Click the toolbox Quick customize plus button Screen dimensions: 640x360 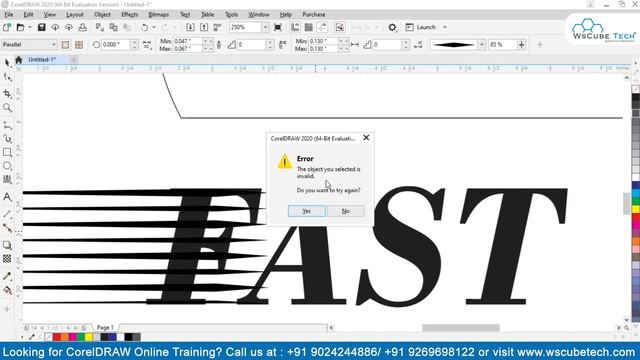pos(7,309)
